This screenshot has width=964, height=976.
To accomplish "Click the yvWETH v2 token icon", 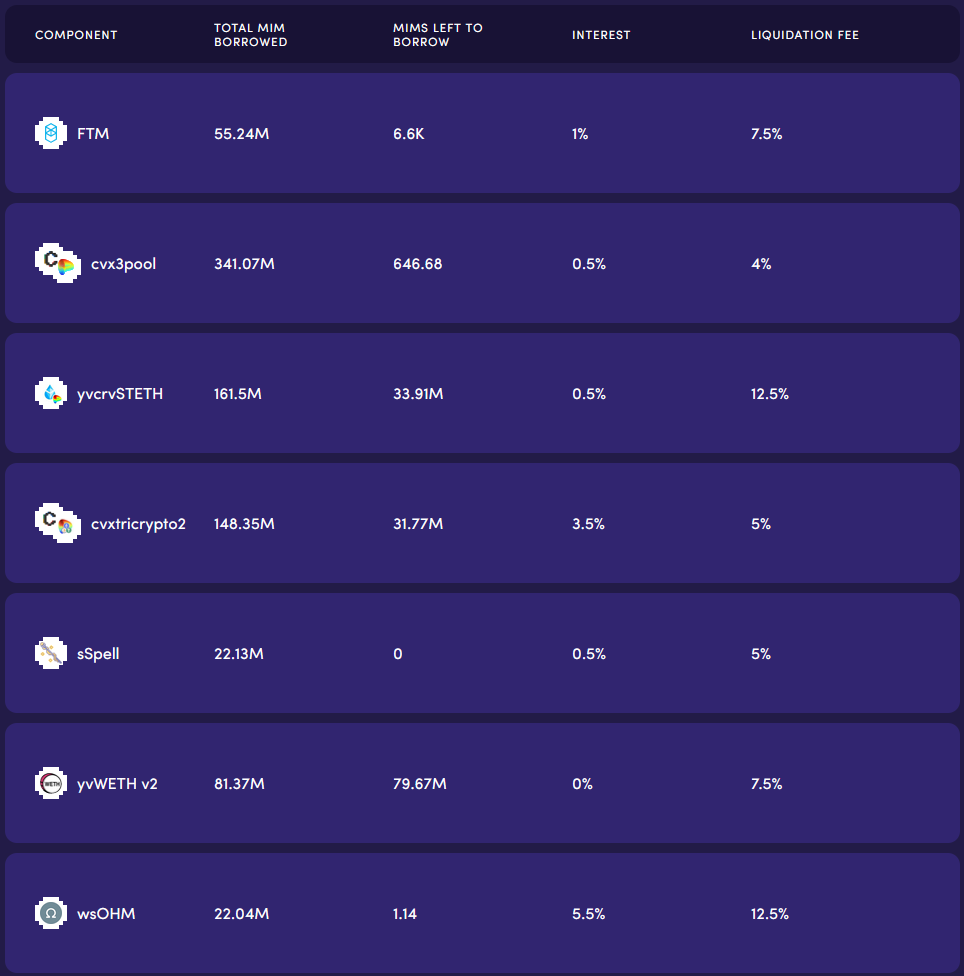I will pos(50,783).
